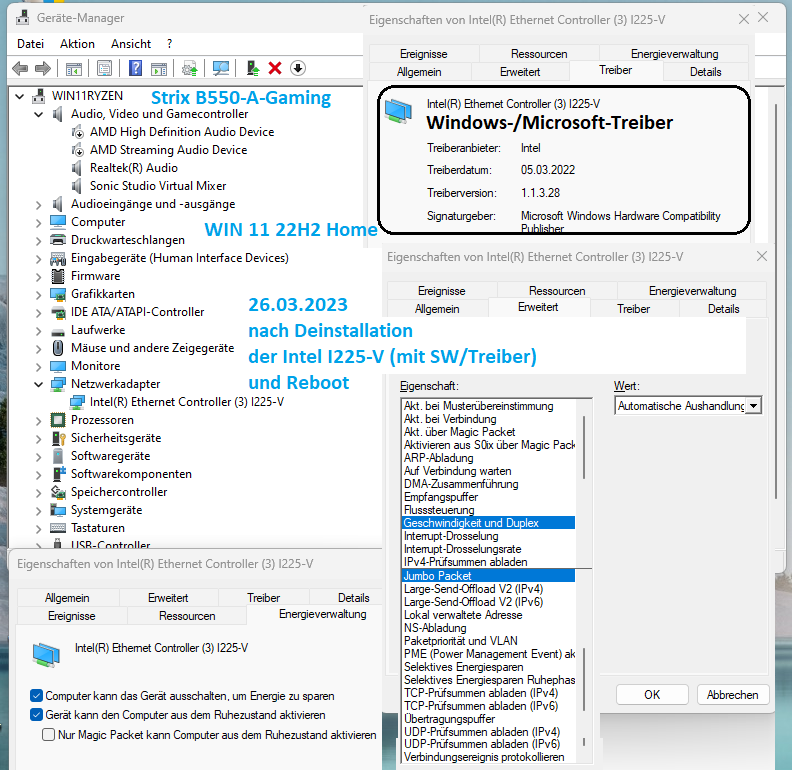Click the enable device green arrow icon
Screen dimensions: 792x770
tap(253, 68)
